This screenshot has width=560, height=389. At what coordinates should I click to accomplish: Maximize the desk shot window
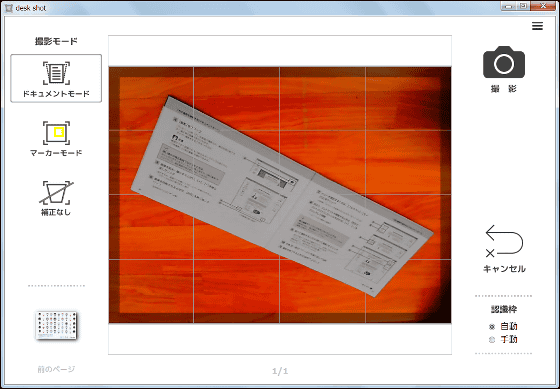pyautogui.click(x=523, y=6)
